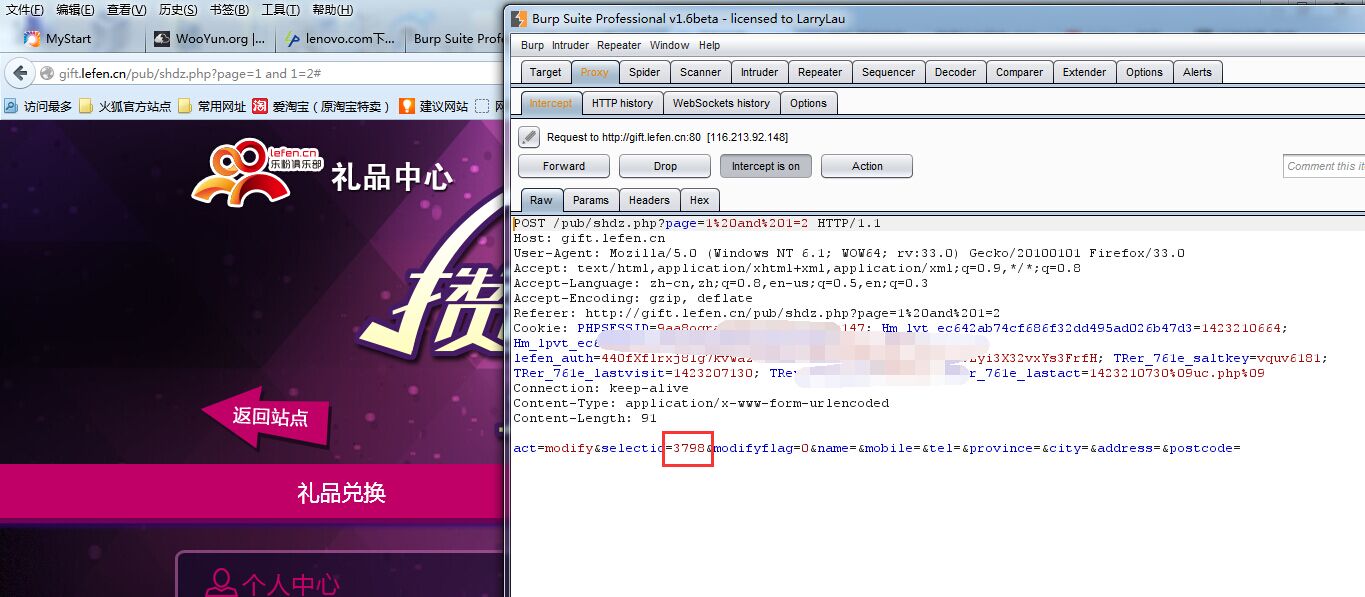This screenshot has height=597, width=1365.
Task: Select the WebSockets history sub-tab
Action: tap(721, 103)
